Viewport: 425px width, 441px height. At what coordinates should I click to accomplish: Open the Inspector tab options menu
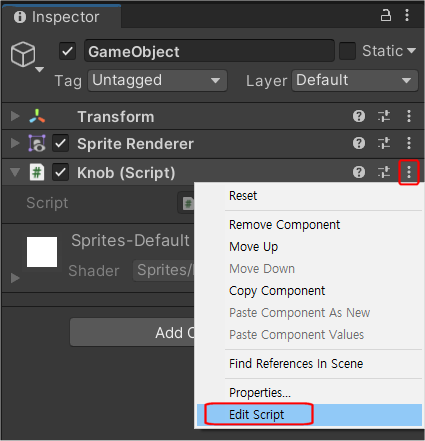coord(407,15)
